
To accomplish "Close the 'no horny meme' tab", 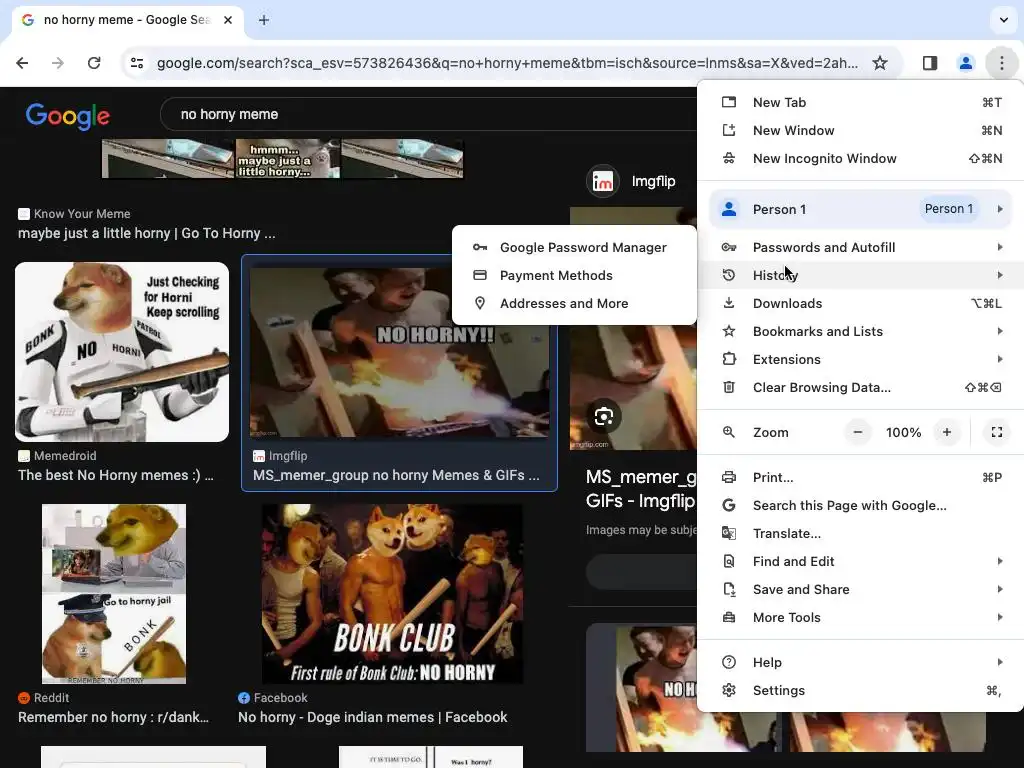I will click(228, 20).
